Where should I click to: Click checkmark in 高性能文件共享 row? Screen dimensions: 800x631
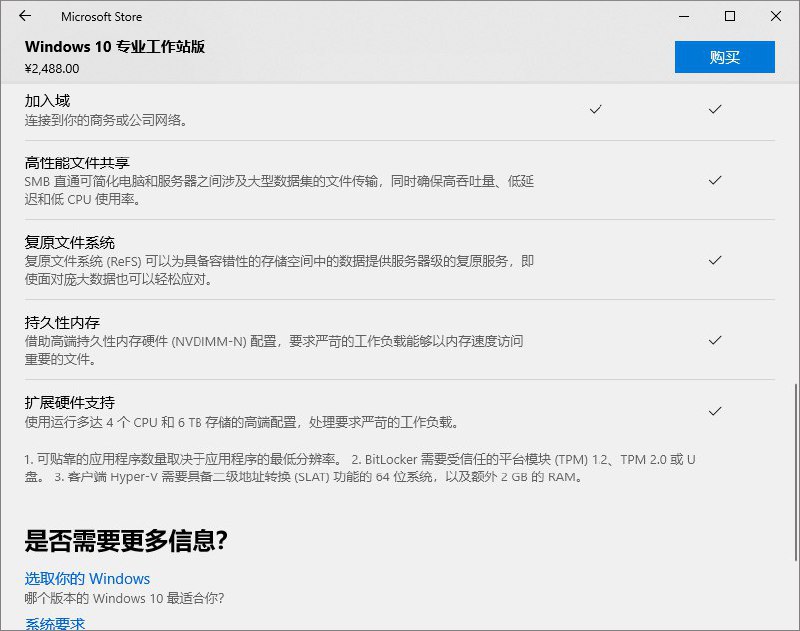[x=715, y=180]
